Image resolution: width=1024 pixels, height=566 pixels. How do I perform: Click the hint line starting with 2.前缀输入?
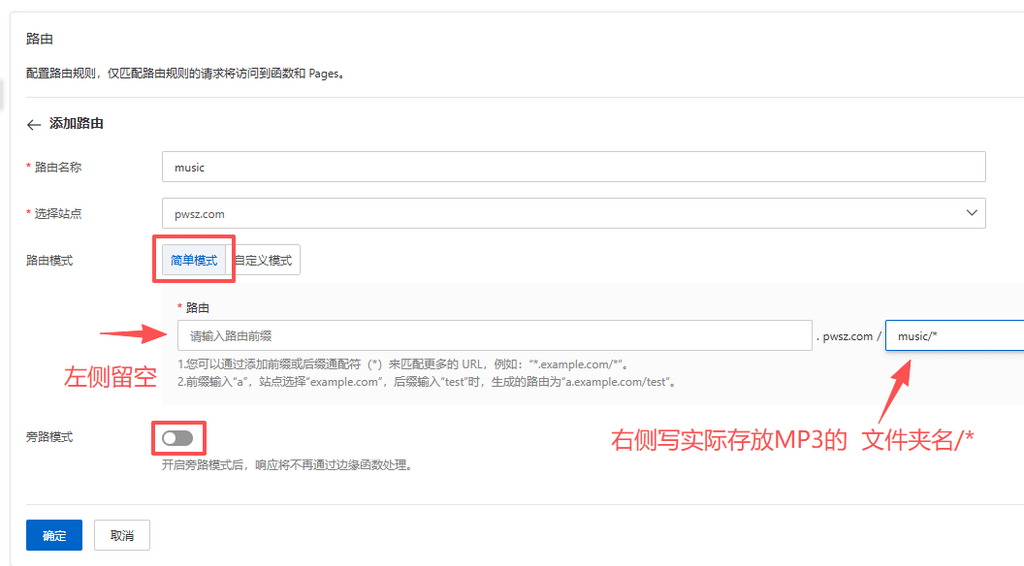[x=428, y=382]
